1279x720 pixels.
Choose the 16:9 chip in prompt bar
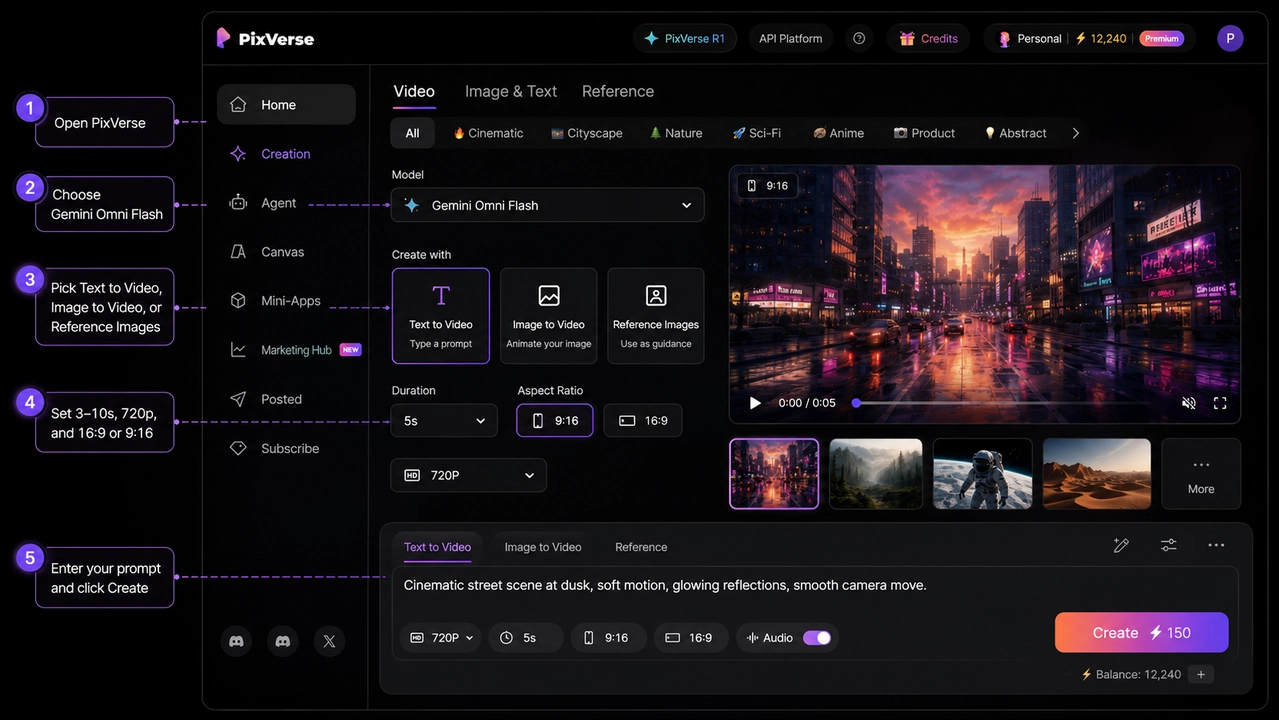pyautogui.click(x=690, y=638)
